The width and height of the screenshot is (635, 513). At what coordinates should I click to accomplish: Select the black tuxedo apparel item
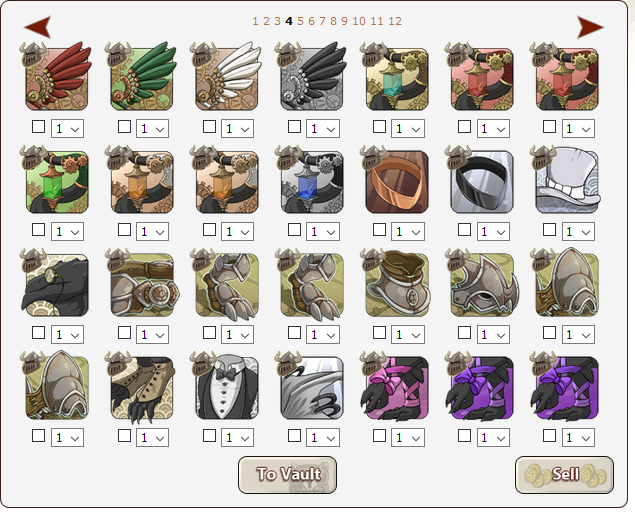[227, 387]
